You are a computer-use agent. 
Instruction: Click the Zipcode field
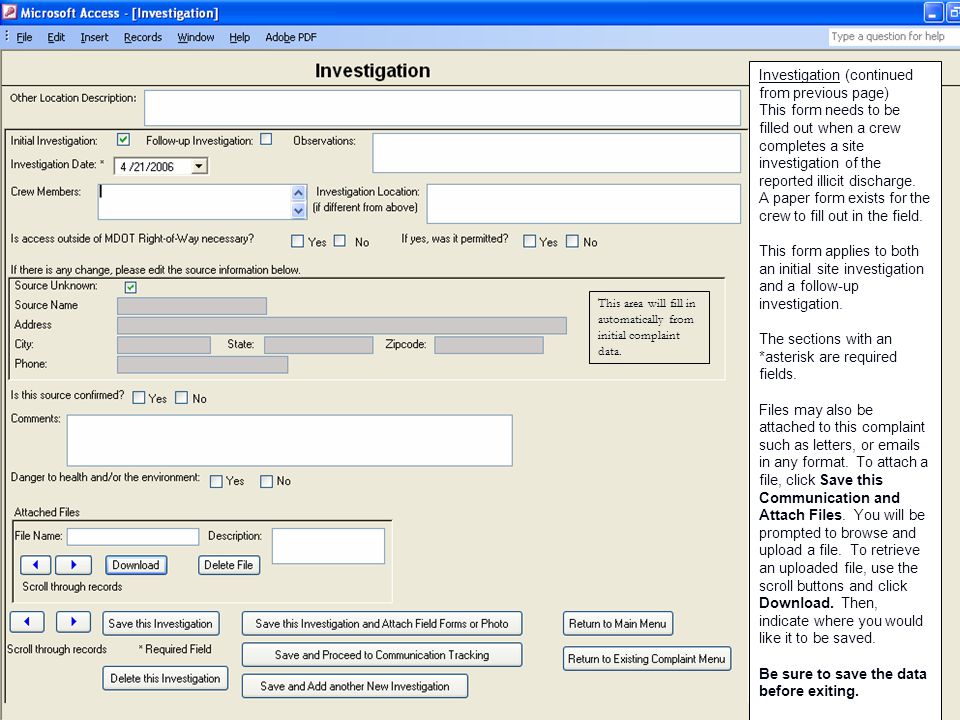click(489, 345)
